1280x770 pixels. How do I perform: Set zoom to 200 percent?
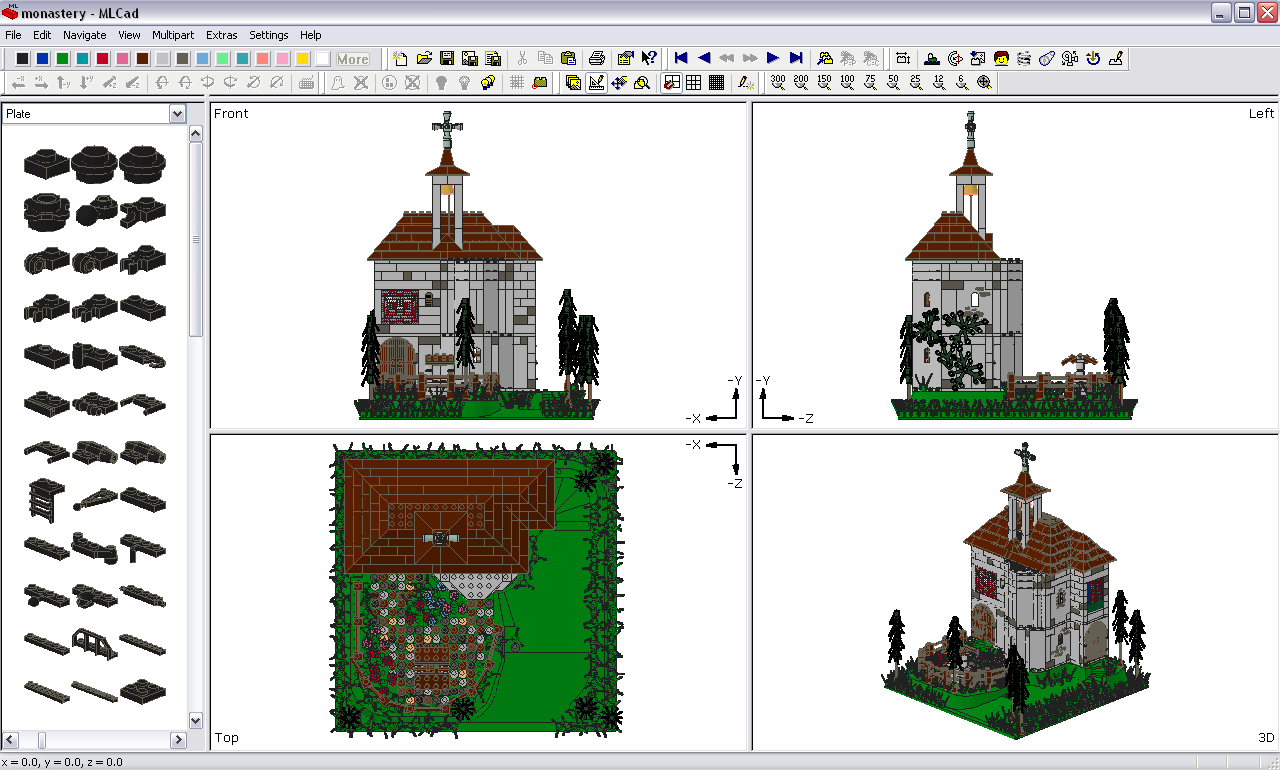[x=801, y=82]
